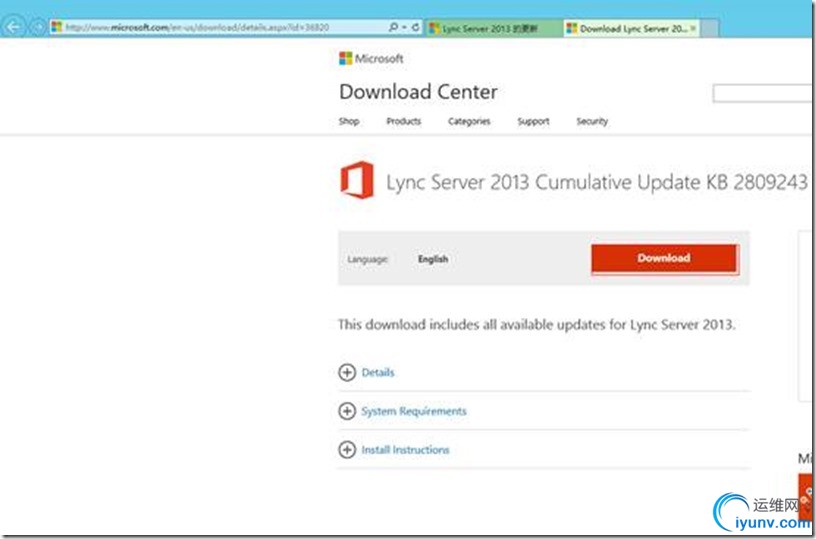This screenshot has width=816, height=539.
Task: Click the red Office logo icon
Action: tap(357, 180)
